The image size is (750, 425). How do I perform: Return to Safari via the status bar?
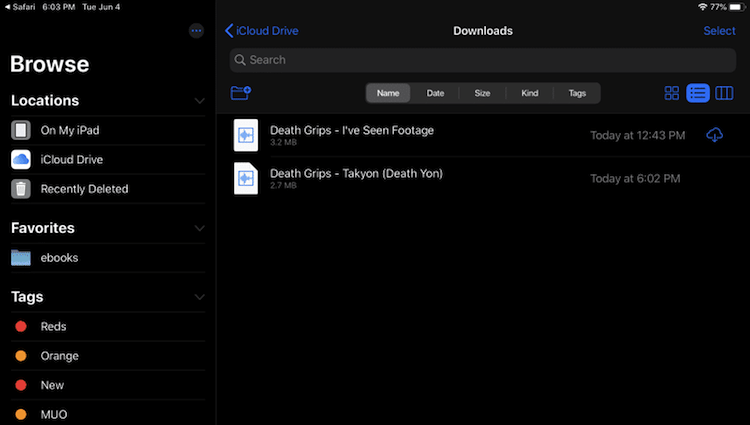point(20,7)
